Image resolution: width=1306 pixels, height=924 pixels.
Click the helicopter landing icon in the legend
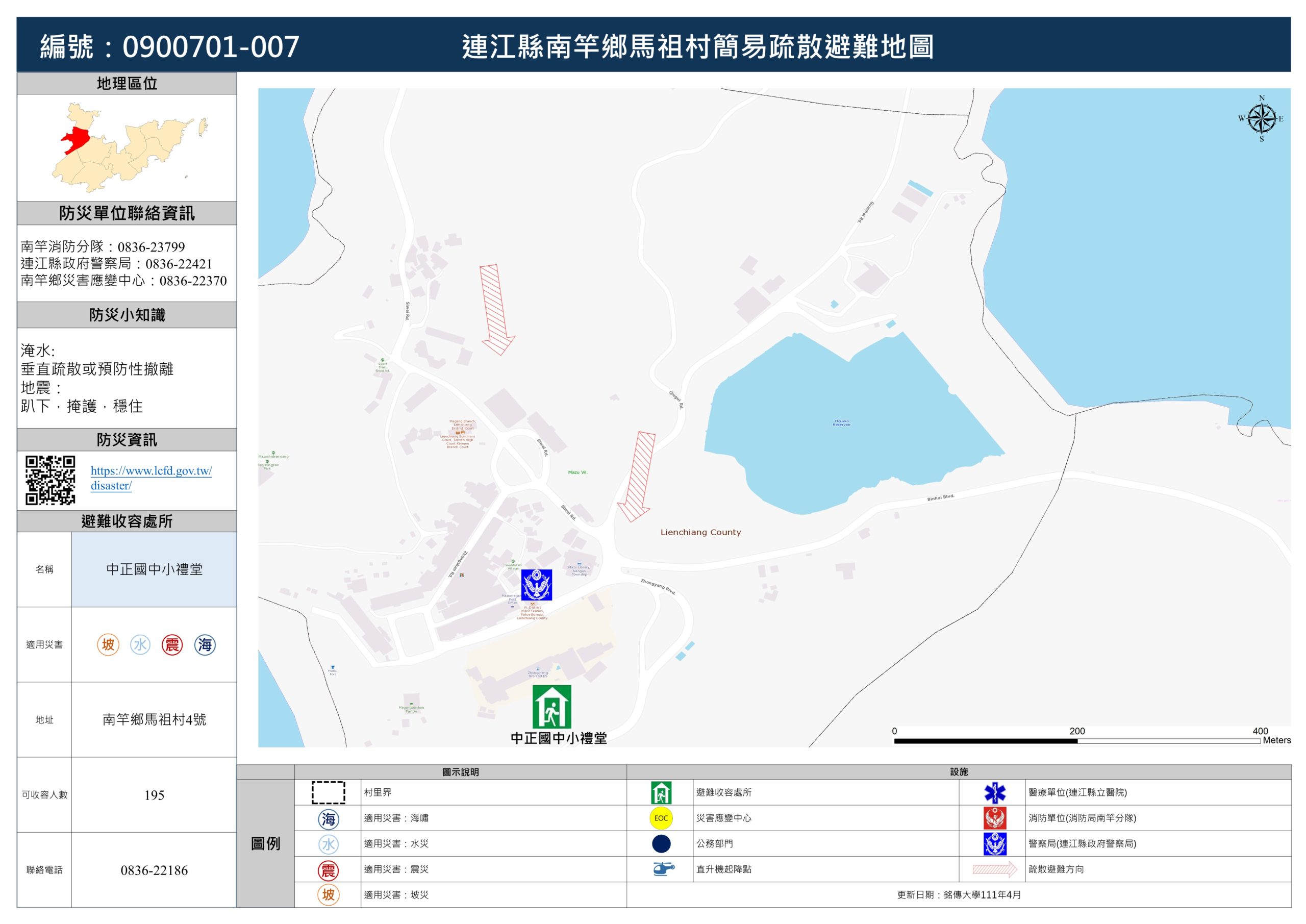[662, 869]
